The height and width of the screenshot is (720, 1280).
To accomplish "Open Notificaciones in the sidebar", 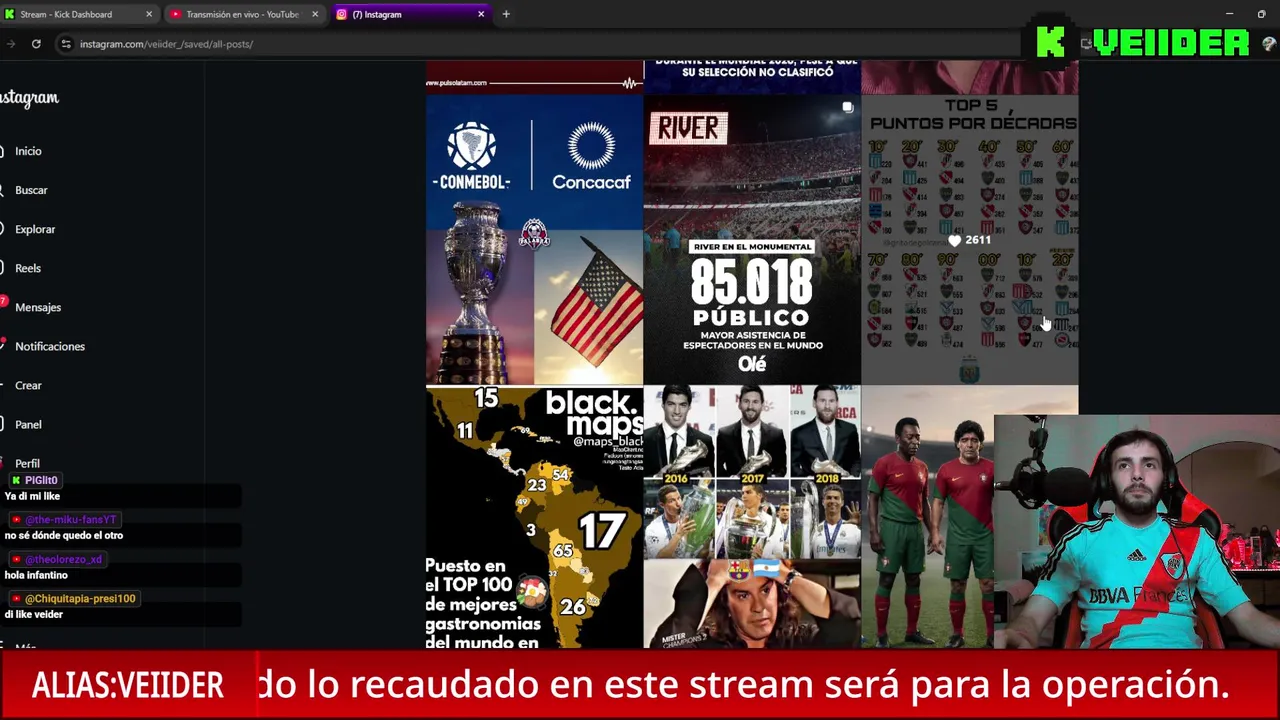I will tap(50, 346).
